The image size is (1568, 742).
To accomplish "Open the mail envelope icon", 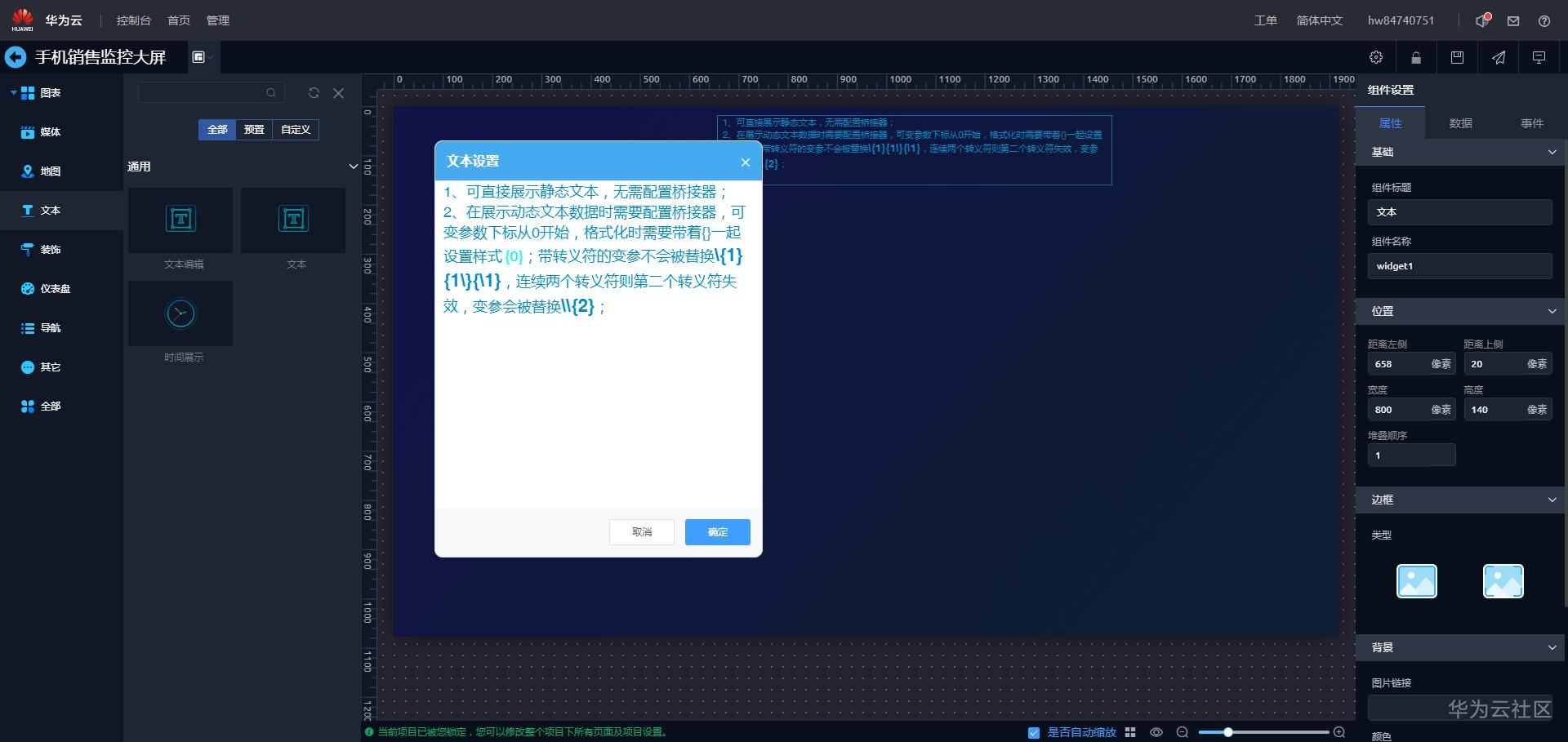I will [x=1513, y=21].
